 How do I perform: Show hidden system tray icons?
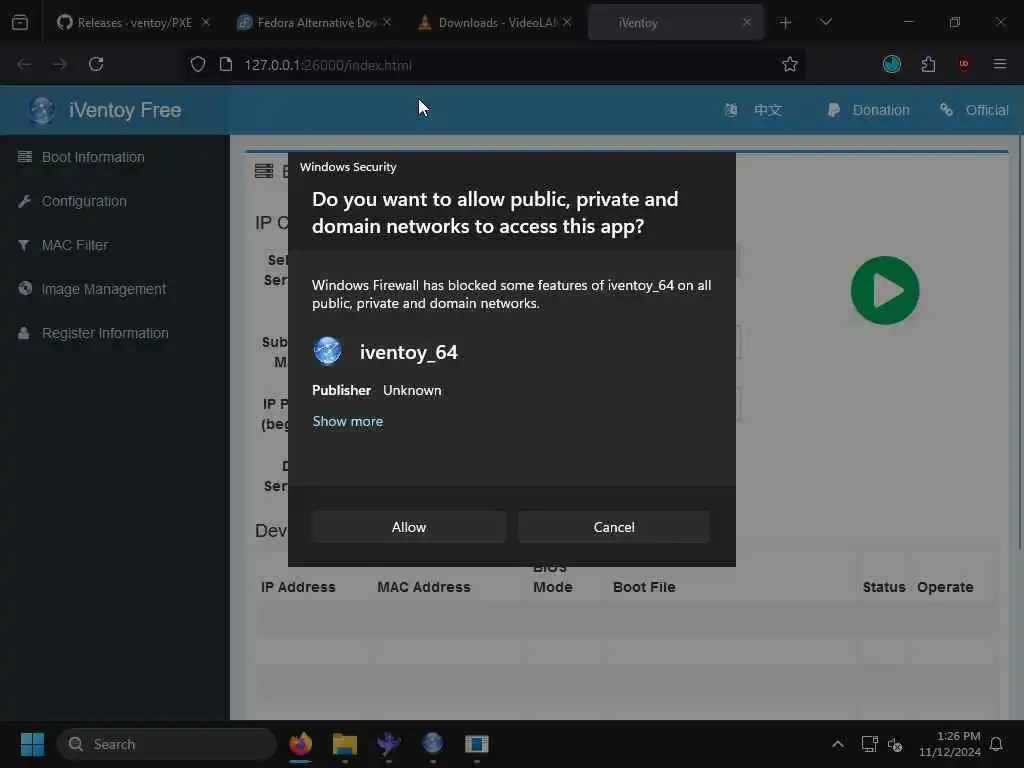click(x=838, y=744)
